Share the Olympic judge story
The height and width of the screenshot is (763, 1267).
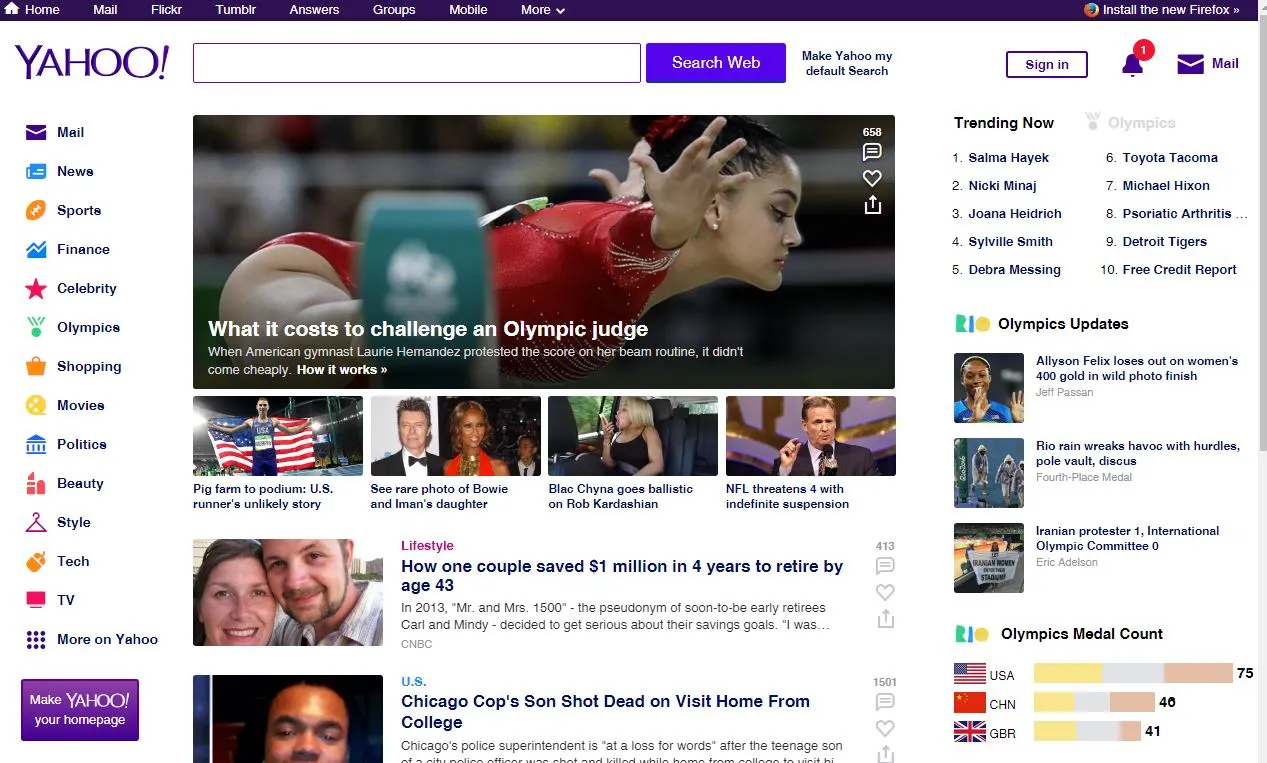click(872, 205)
